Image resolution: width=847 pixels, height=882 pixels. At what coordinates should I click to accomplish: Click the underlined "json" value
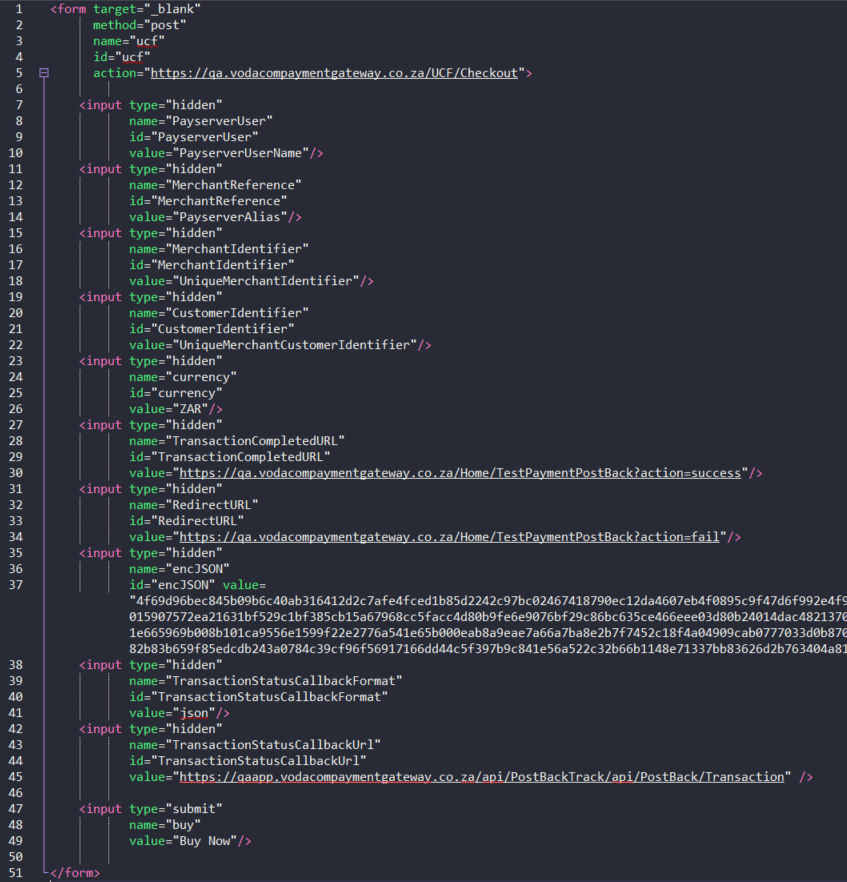click(x=195, y=713)
